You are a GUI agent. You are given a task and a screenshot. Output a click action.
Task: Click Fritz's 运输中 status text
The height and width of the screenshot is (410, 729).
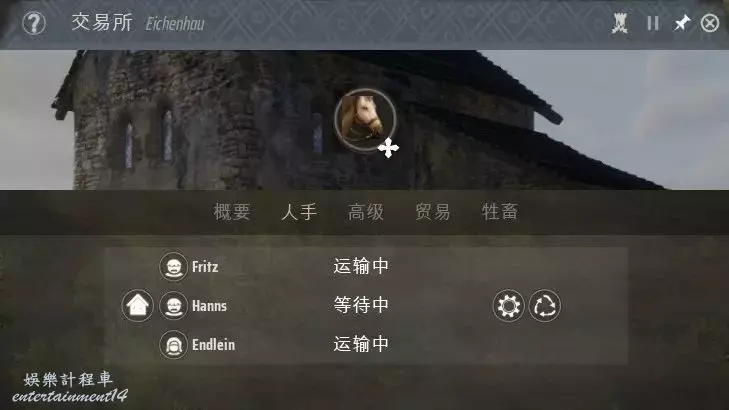point(361,266)
